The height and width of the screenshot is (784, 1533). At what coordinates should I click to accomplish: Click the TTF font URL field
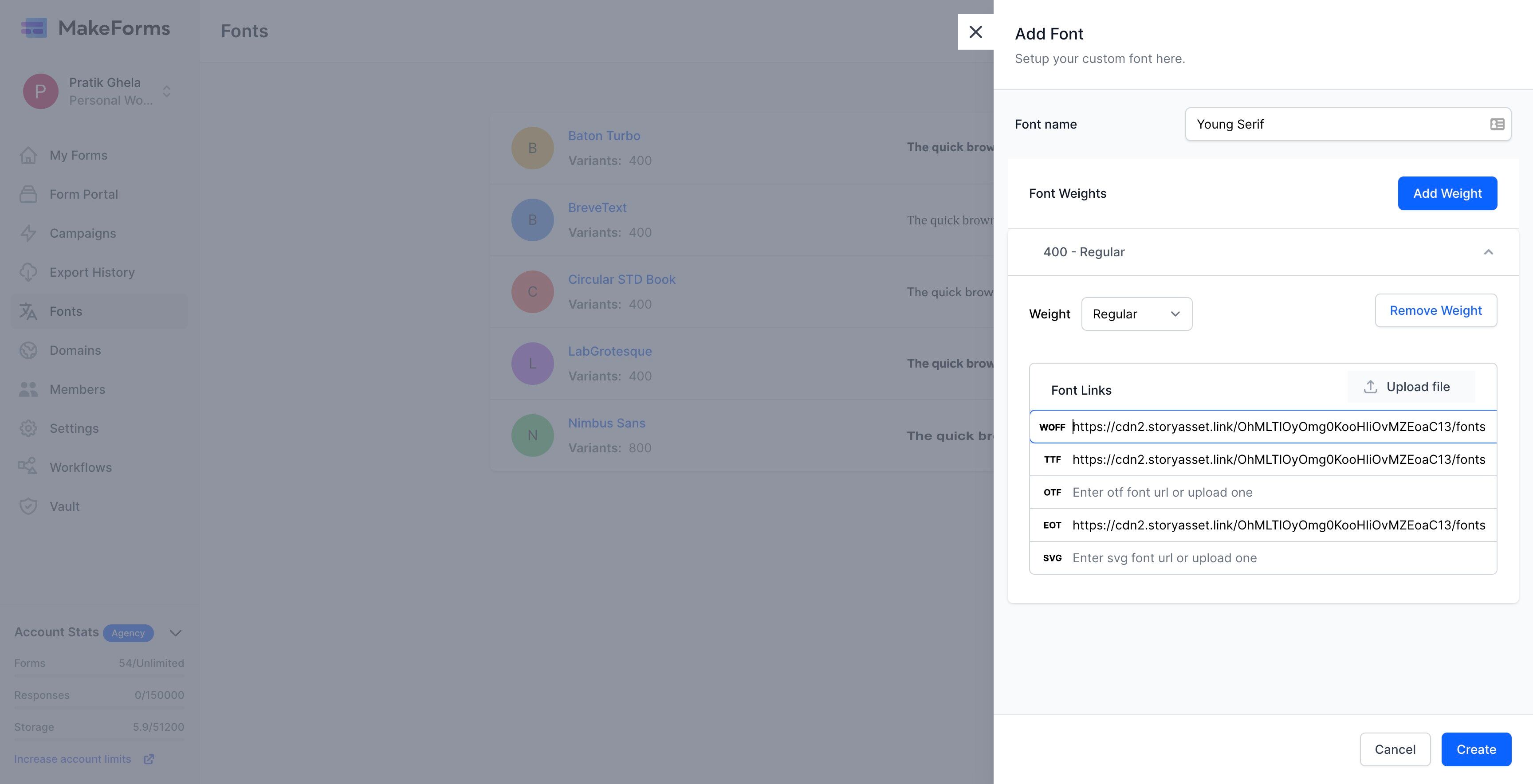pyautogui.click(x=1263, y=459)
